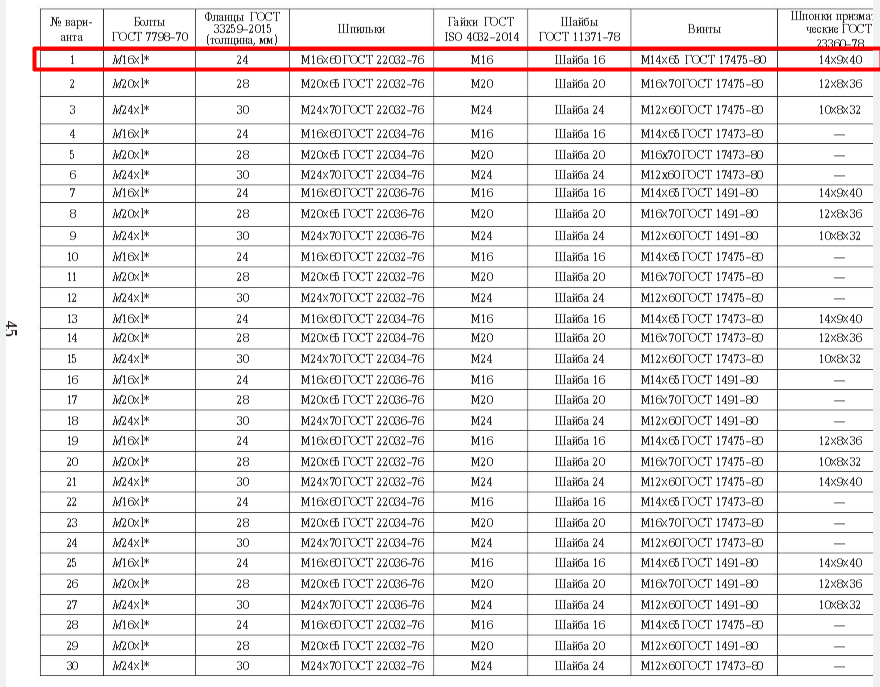Click 'М12×60 ГОСТ 17475-80' in variant 3 row
The image size is (880, 687).
pyautogui.click(x=702, y=109)
